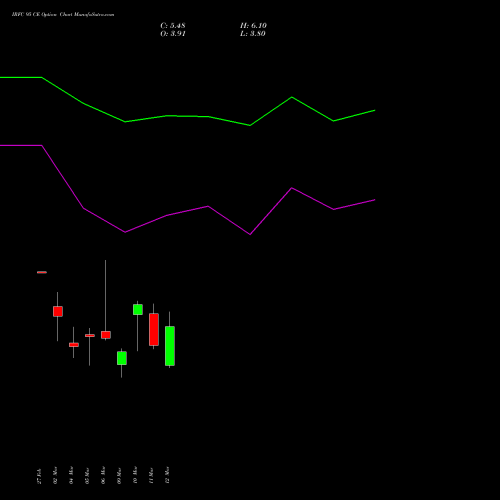The height and width of the screenshot is (500, 500).
Task: Click the purple line's lowest trough on the right
Action: pyautogui.click(x=250, y=234)
